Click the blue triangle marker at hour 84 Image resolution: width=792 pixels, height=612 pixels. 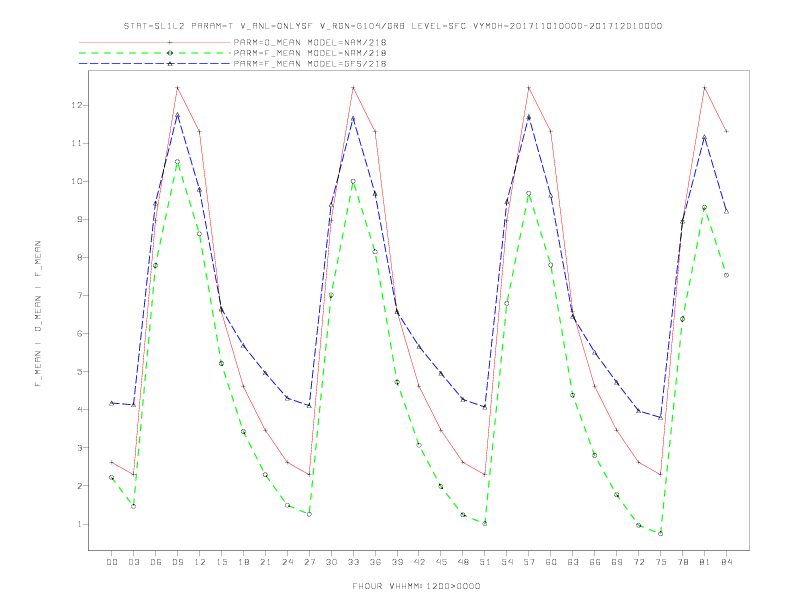pos(727,212)
